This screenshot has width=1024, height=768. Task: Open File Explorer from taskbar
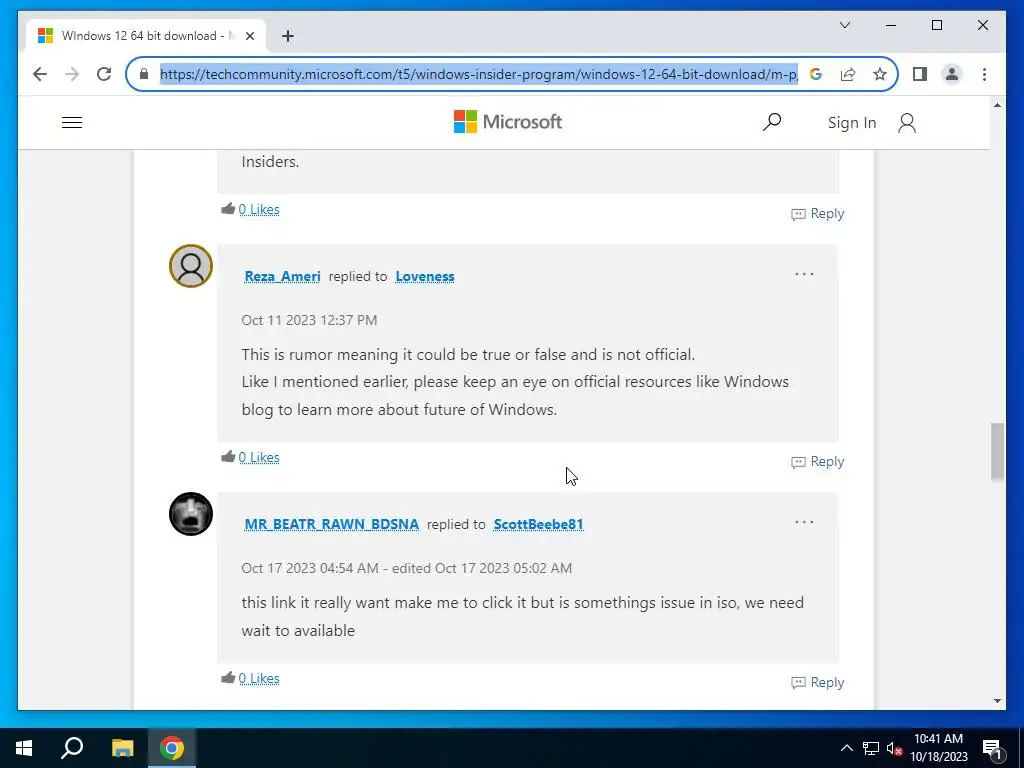[x=122, y=748]
